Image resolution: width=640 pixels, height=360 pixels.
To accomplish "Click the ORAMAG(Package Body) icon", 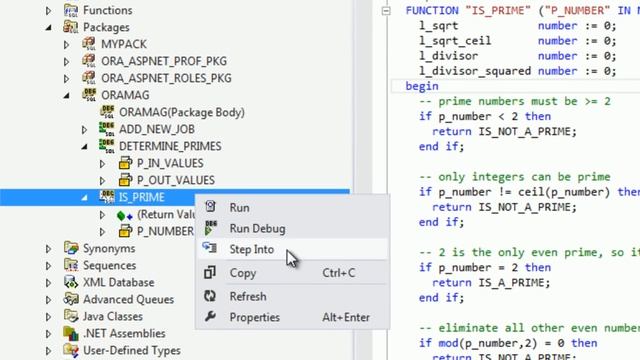I will [107, 112].
